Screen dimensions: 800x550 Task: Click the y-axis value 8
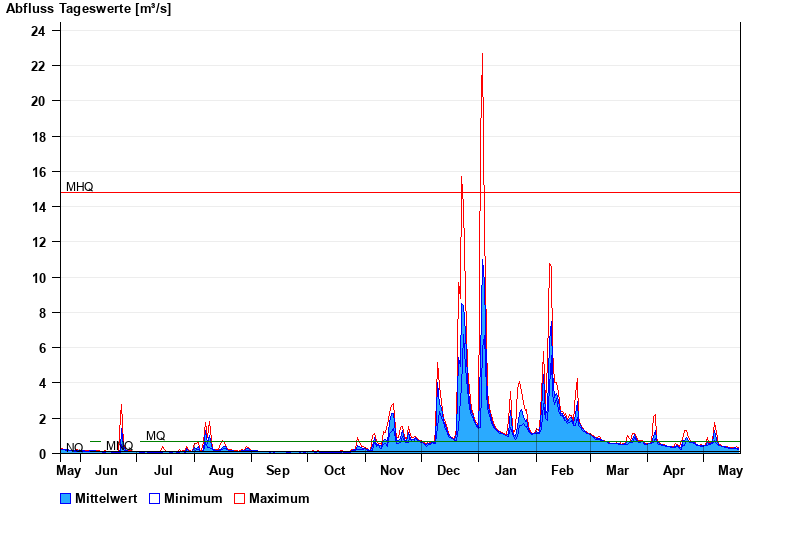click(42, 313)
